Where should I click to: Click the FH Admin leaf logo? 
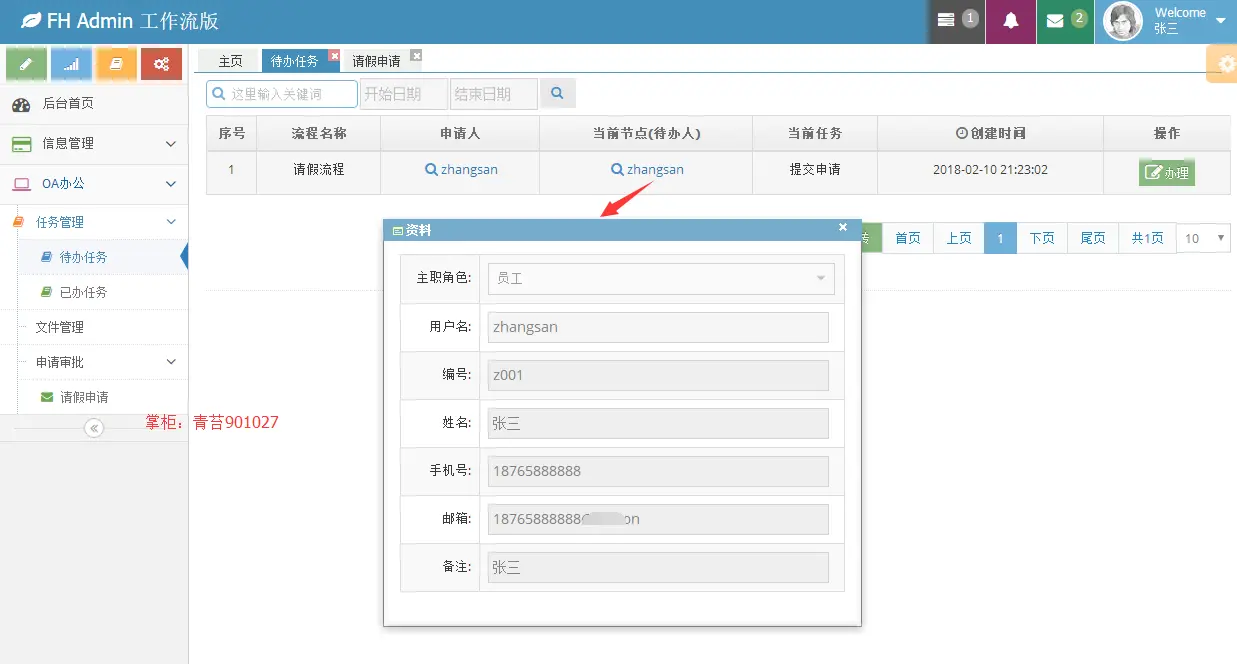pyautogui.click(x=31, y=21)
